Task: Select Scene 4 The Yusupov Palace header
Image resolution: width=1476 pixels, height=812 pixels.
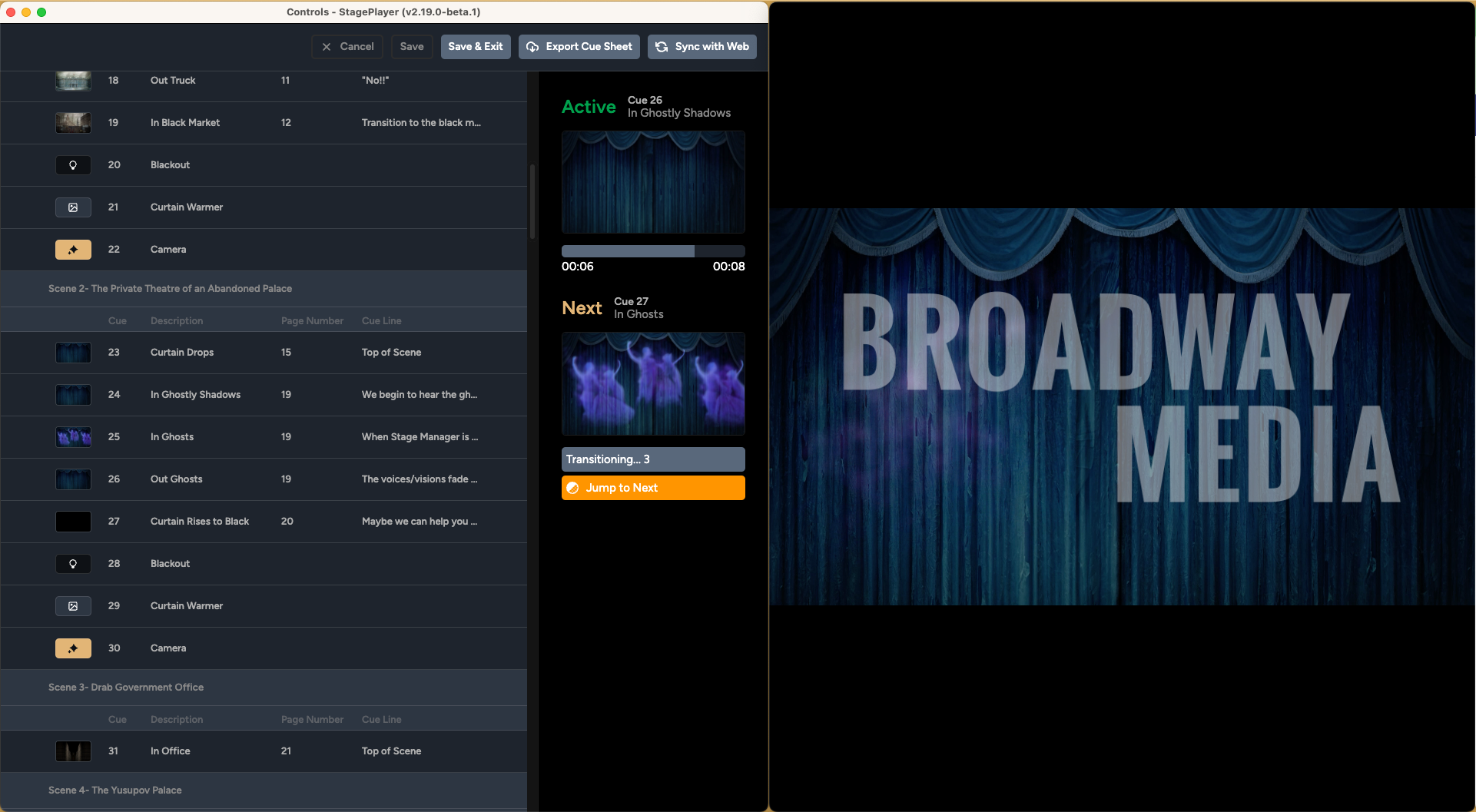Action: pyautogui.click(x=264, y=790)
